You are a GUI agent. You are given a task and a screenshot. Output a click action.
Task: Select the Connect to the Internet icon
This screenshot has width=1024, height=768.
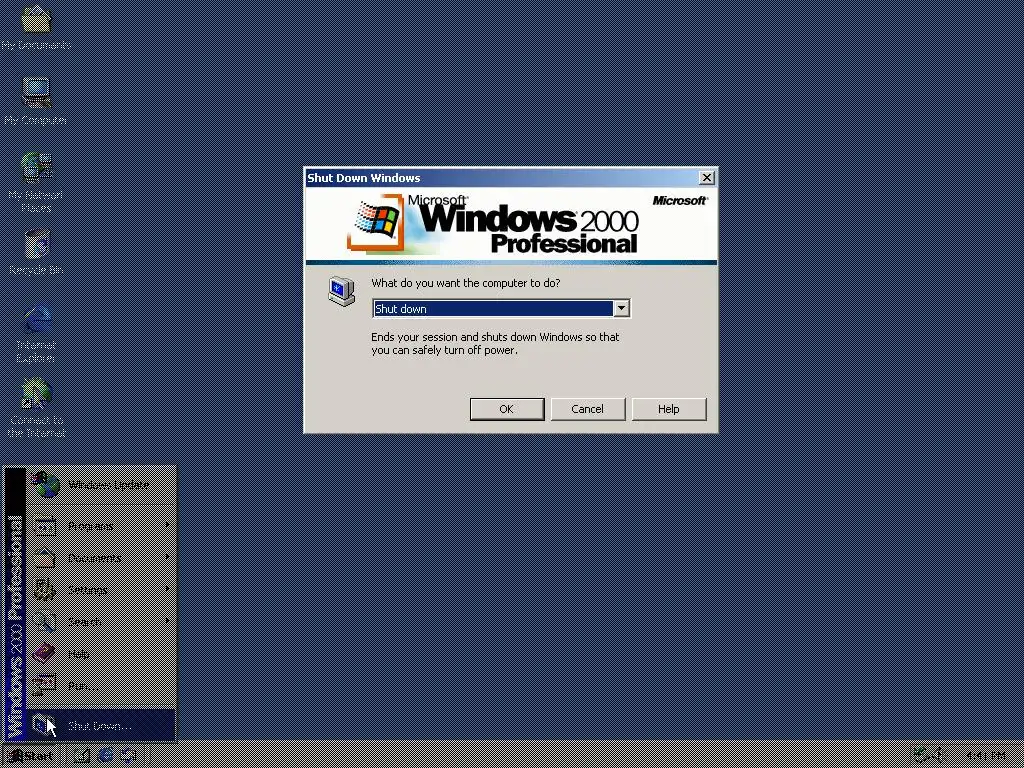pyautogui.click(x=36, y=408)
